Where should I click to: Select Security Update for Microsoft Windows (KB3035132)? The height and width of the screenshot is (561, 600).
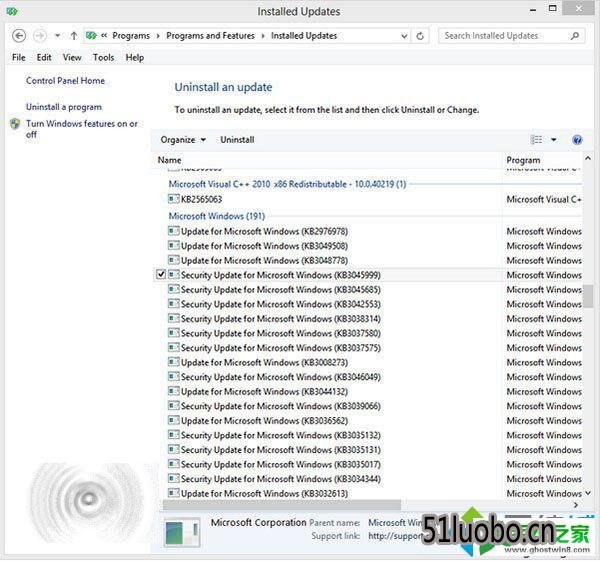tap(281, 435)
